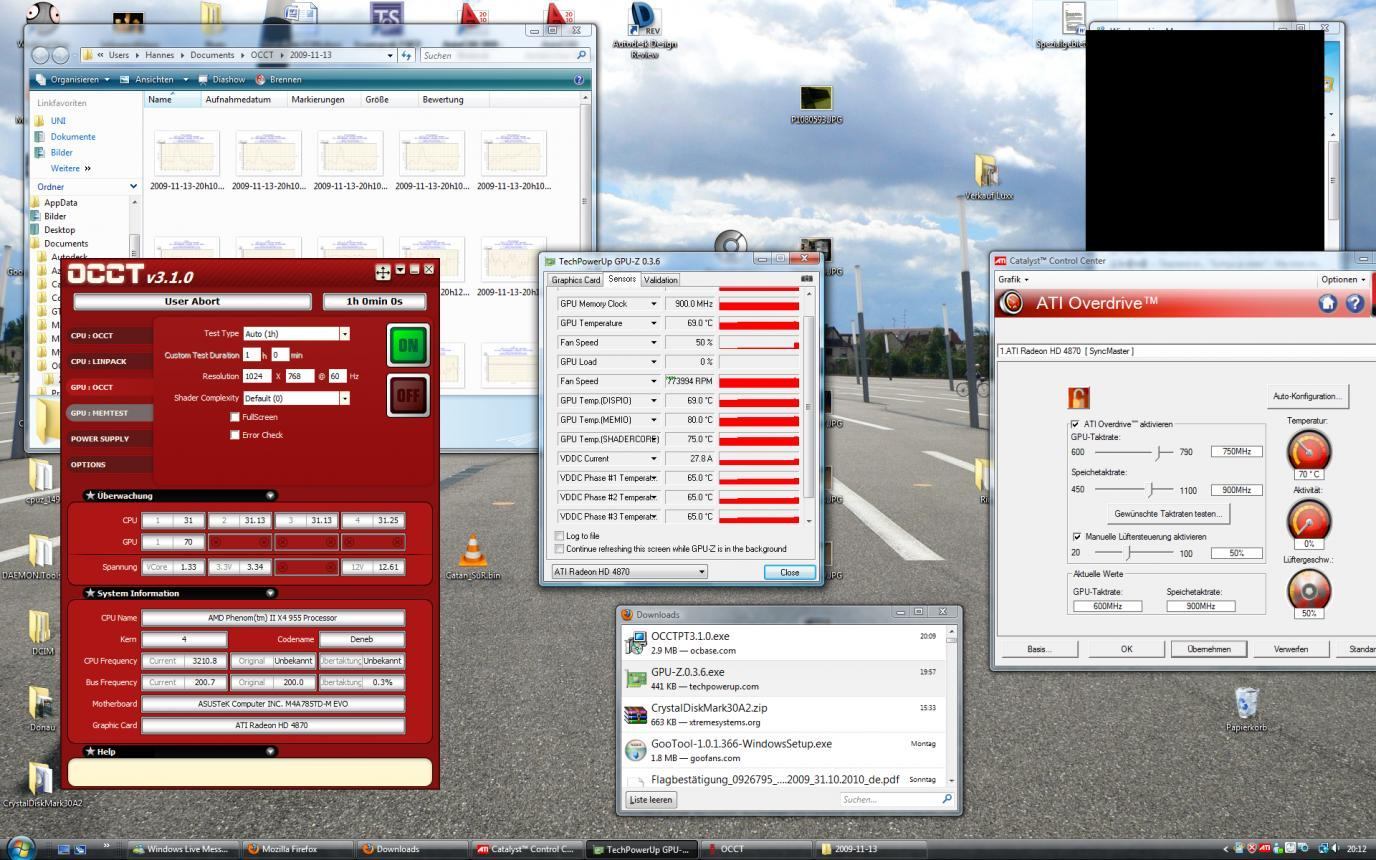The height and width of the screenshot is (860, 1376).
Task: Select the CPU : LINPACK tab
Action: tap(98, 361)
